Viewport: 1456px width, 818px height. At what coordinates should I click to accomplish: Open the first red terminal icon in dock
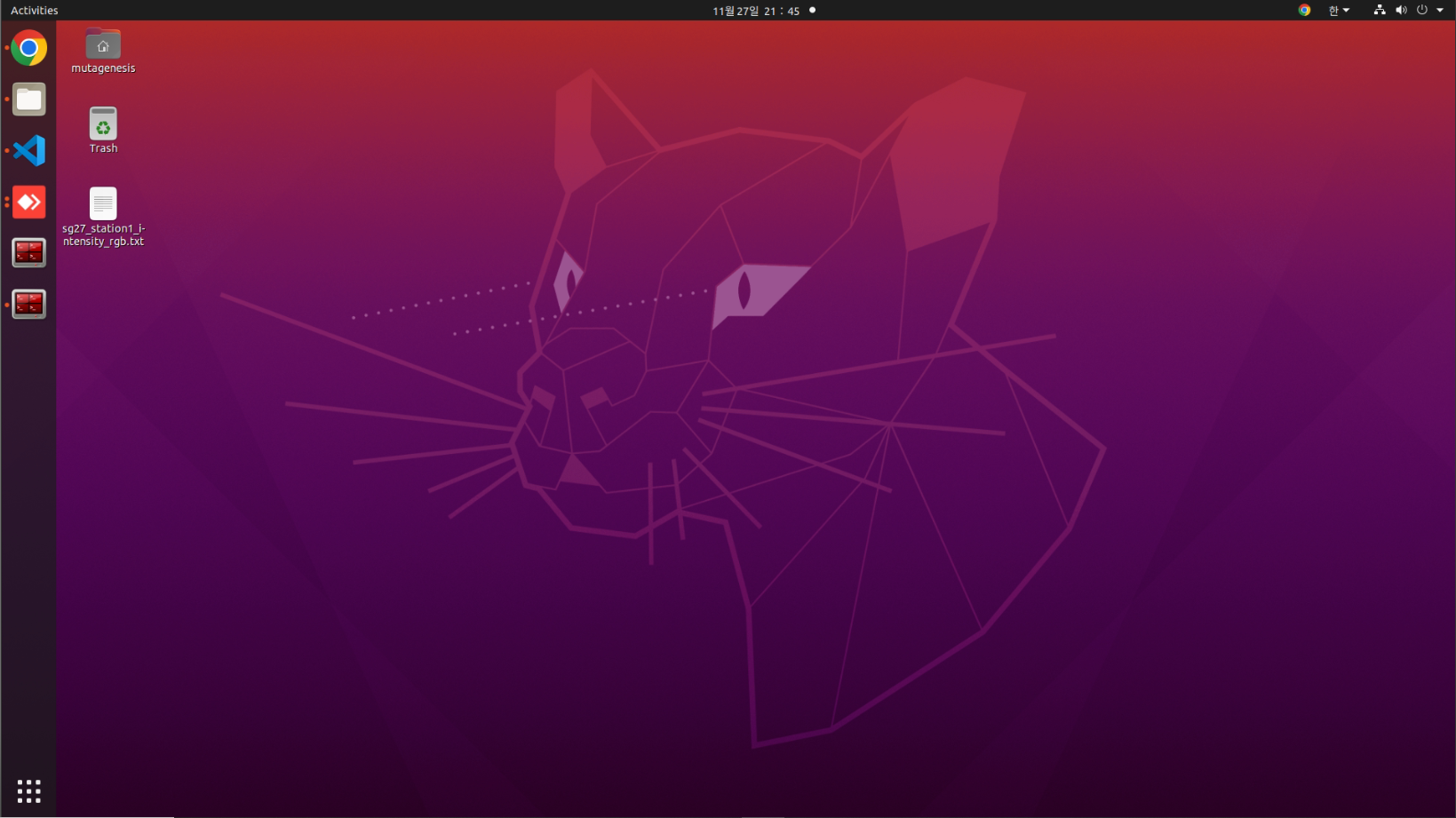(29, 253)
